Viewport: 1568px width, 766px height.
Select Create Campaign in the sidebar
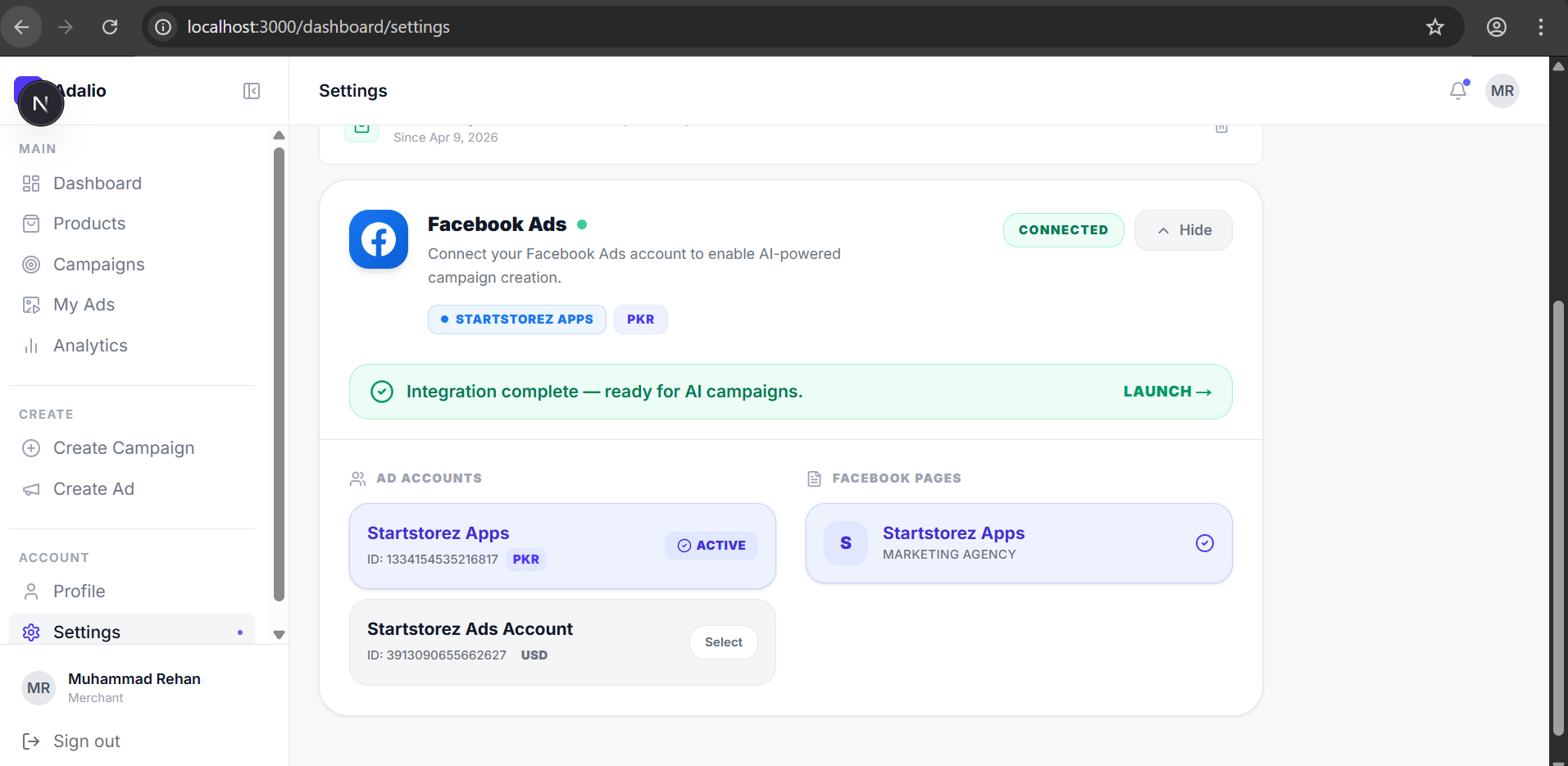click(x=132, y=448)
